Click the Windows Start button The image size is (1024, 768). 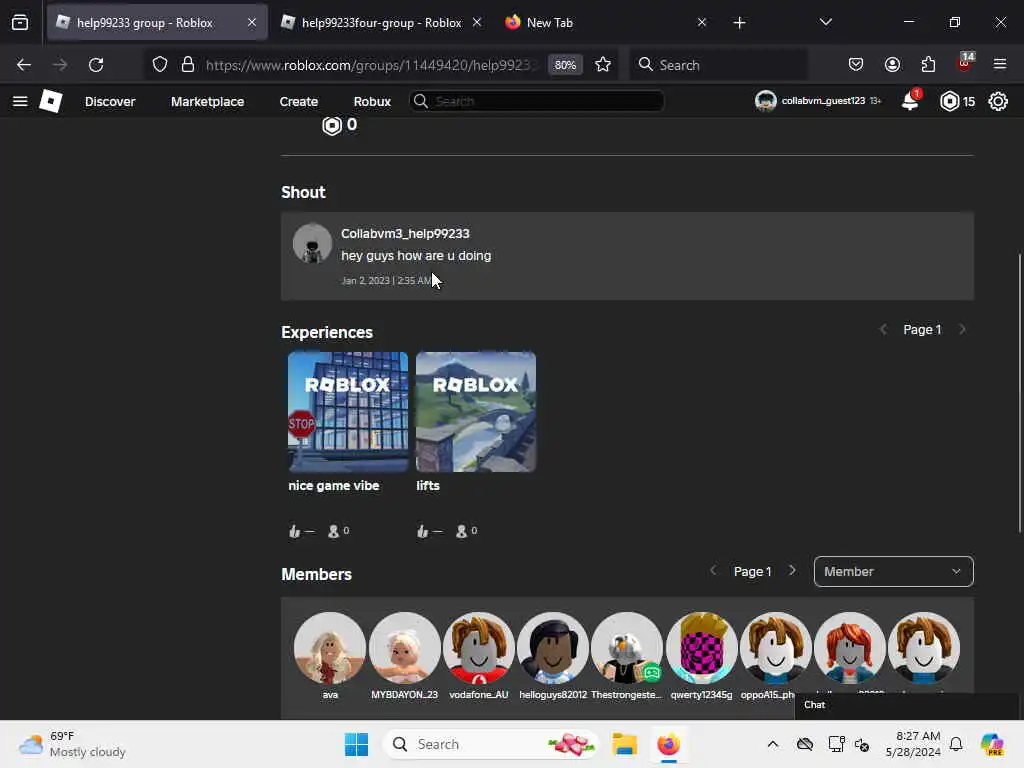[x=357, y=744]
